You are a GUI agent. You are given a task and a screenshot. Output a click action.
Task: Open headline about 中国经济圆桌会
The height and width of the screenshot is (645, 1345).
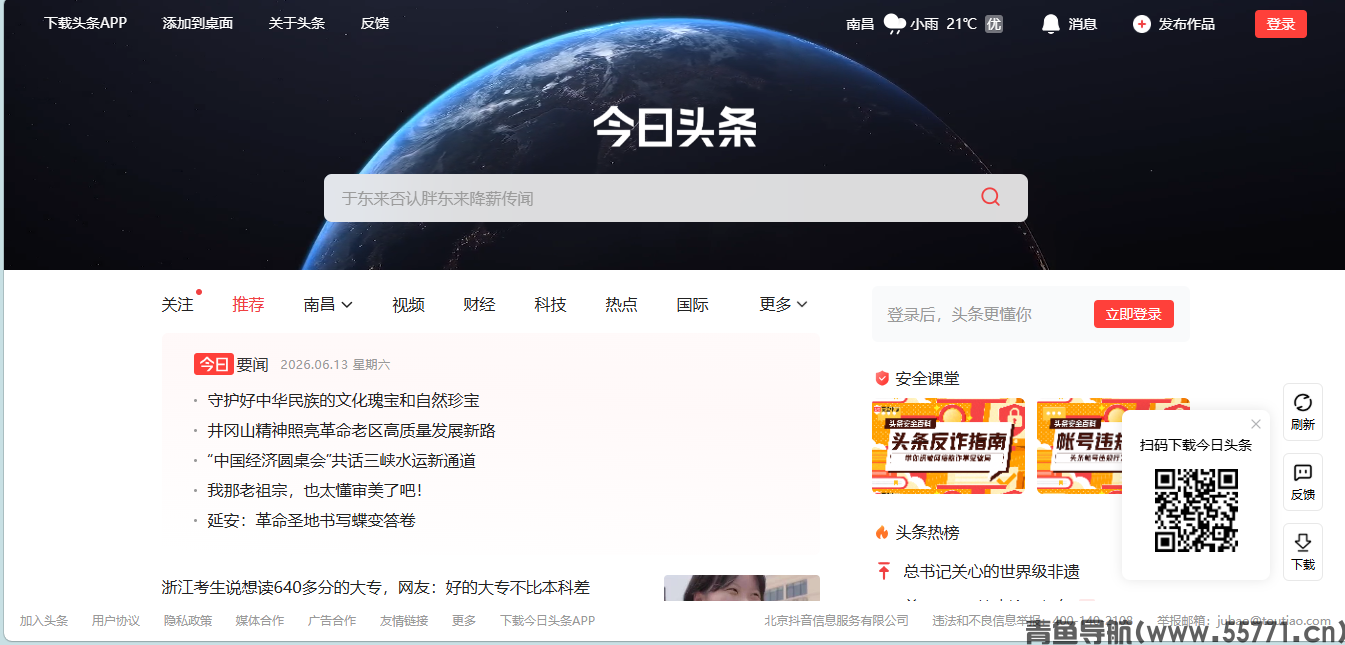click(x=341, y=460)
